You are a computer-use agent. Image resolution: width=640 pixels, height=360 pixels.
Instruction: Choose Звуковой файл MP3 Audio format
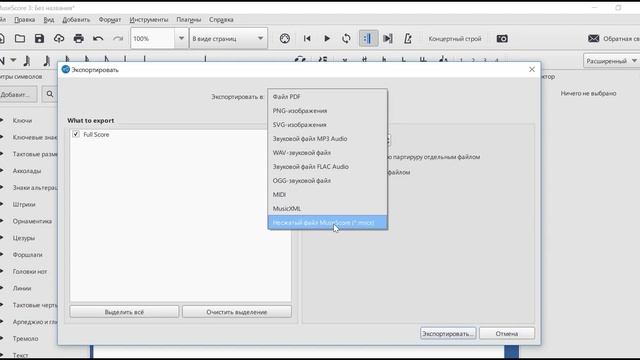point(328,138)
